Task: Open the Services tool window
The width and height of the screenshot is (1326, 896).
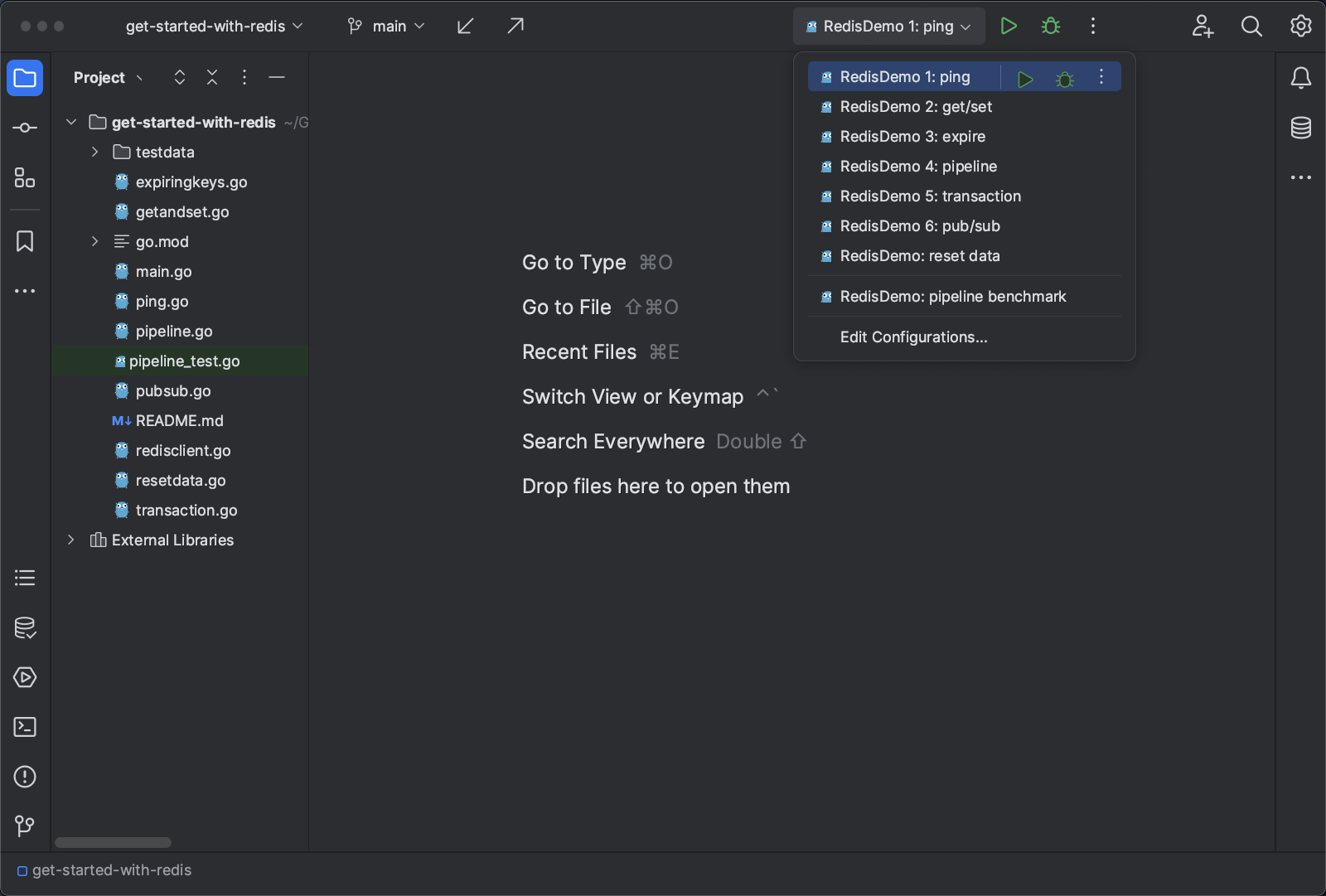Action: click(25, 677)
